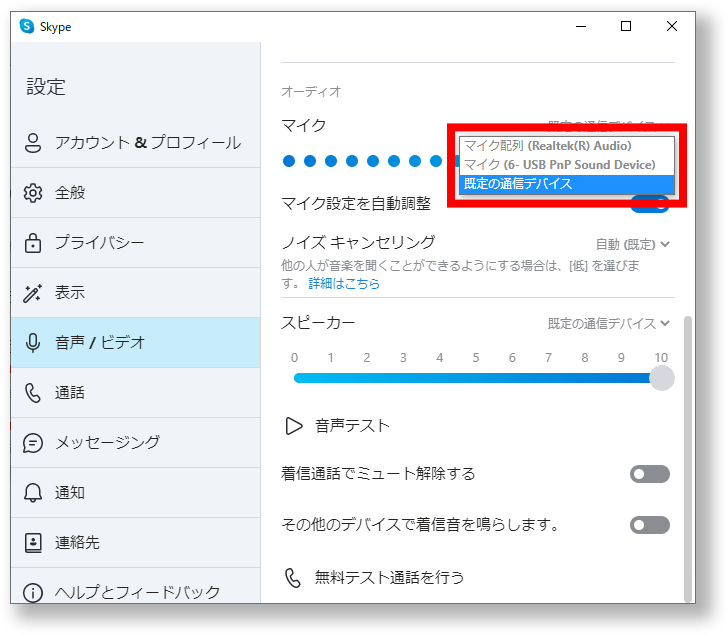Maximize the Skype window
The height and width of the screenshot is (635, 728).
point(626,26)
